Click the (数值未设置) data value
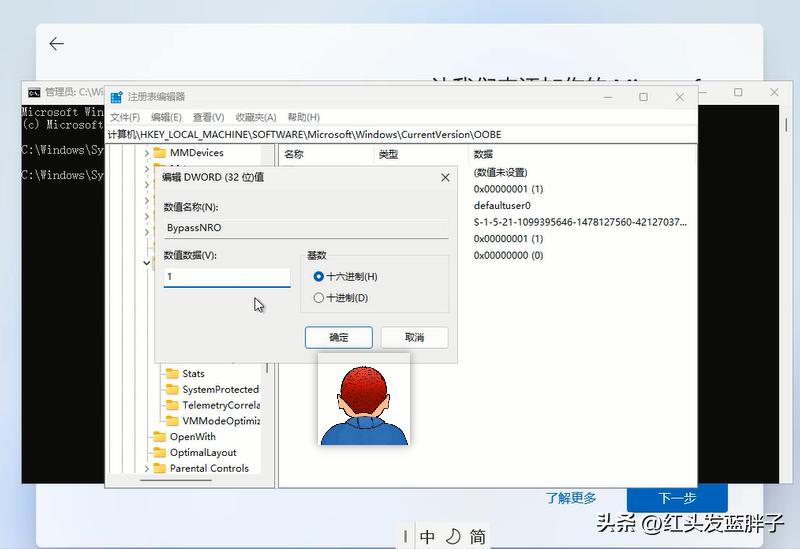Viewport: 800px width, 549px height. (501, 172)
